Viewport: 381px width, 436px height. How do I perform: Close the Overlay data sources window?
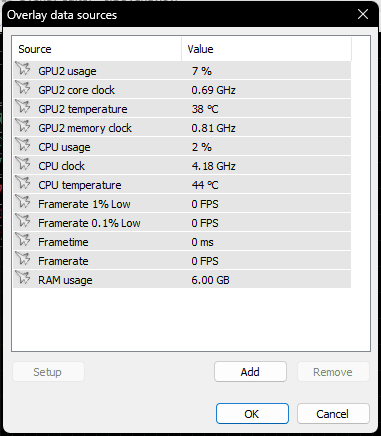click(x=363, y=14)
